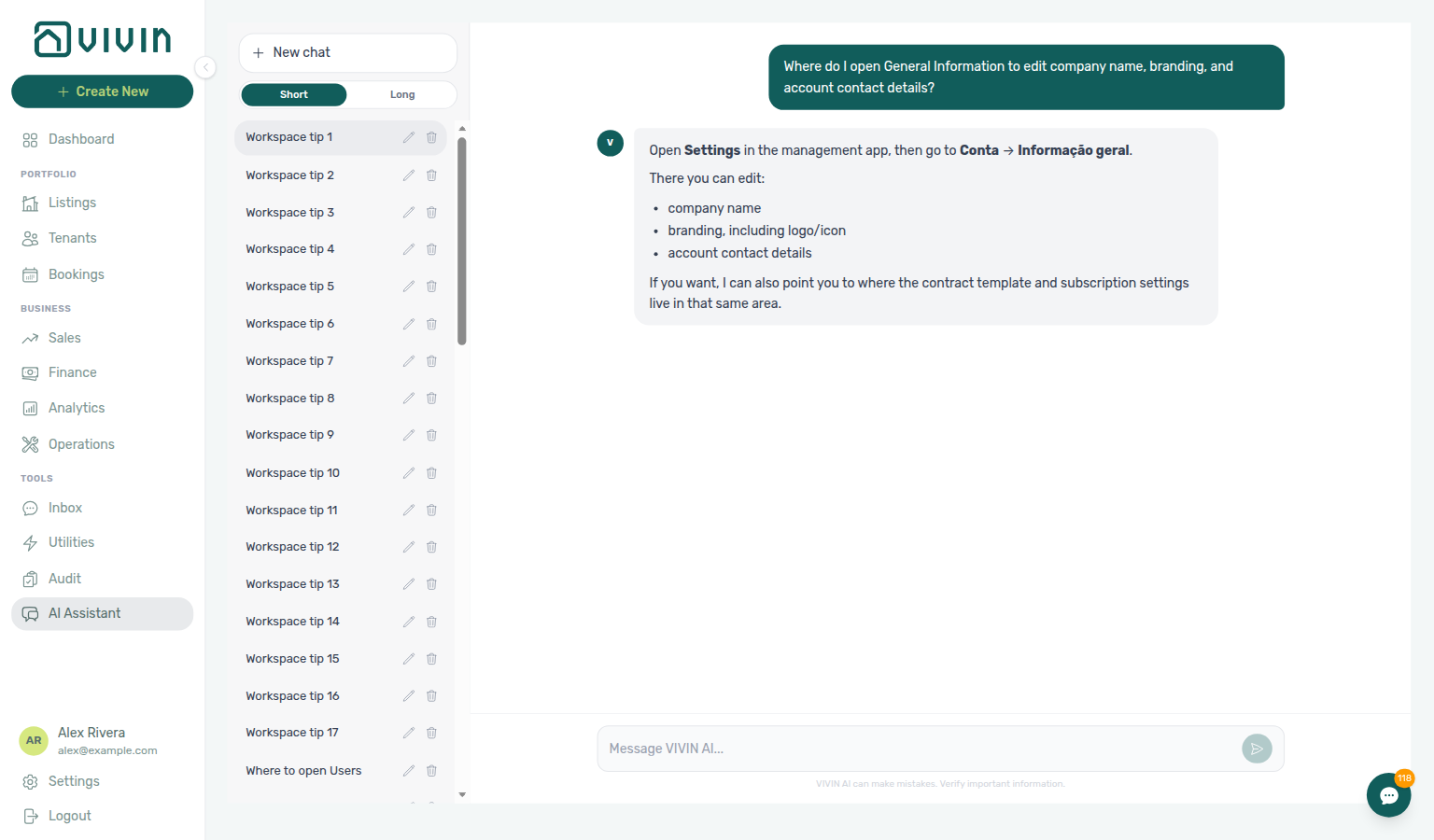The height and width of the screenshot is (840, 1434).
Task: Click the VIVIN logo
Action: 103,39
